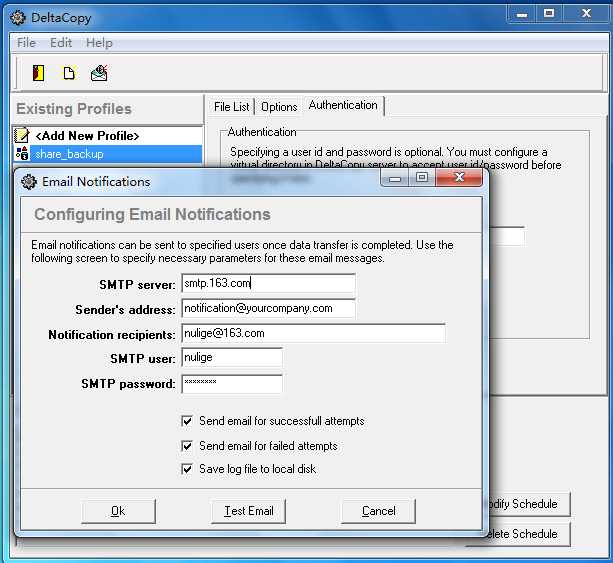Click the SMTP password input field
The image size is (613, 563).
click(x=232, y=384)
